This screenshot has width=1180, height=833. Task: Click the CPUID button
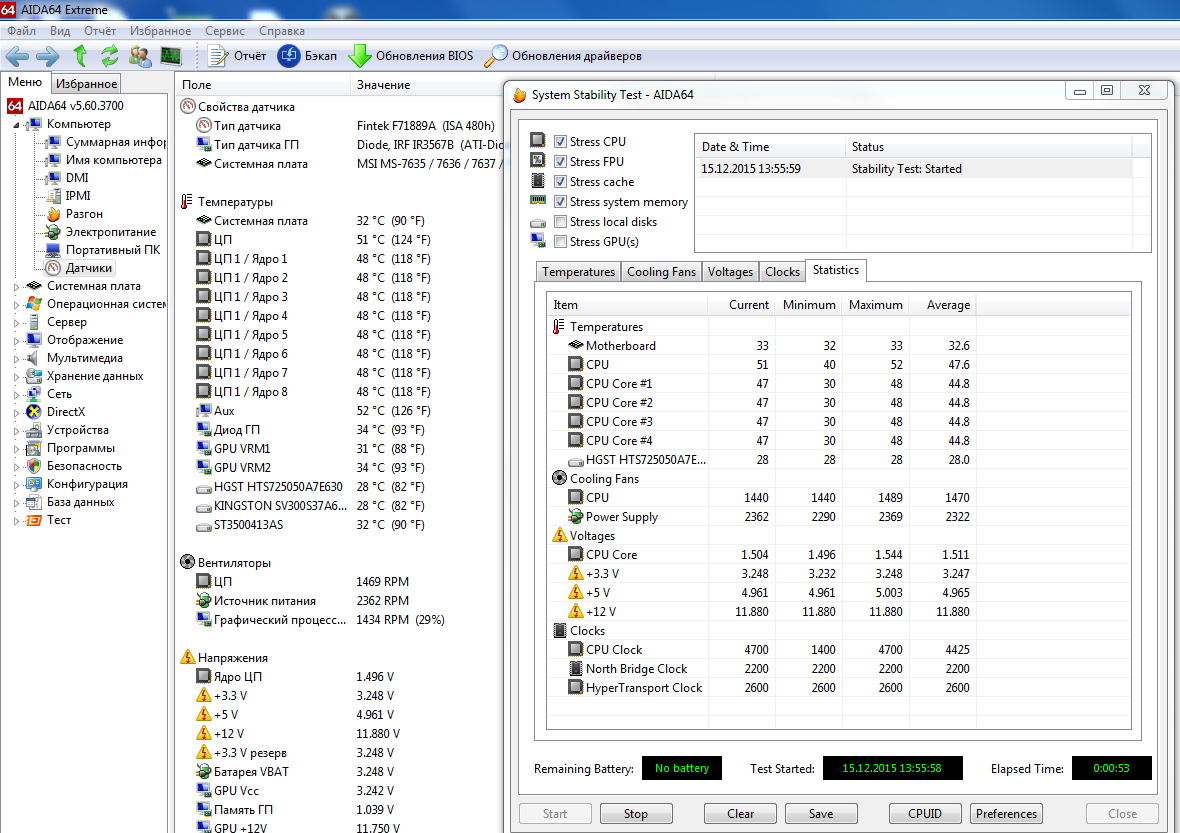[x=925, y=813]
